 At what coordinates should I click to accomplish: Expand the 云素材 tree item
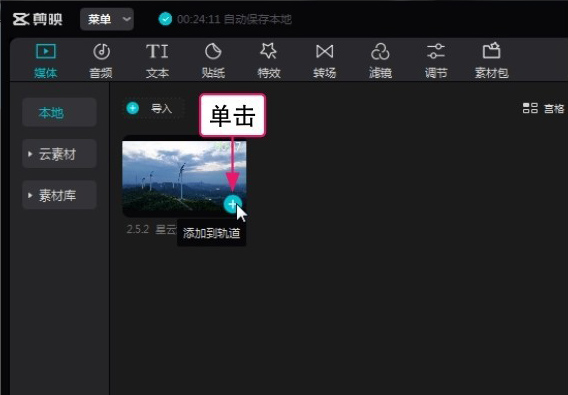(x=59, y=154)
